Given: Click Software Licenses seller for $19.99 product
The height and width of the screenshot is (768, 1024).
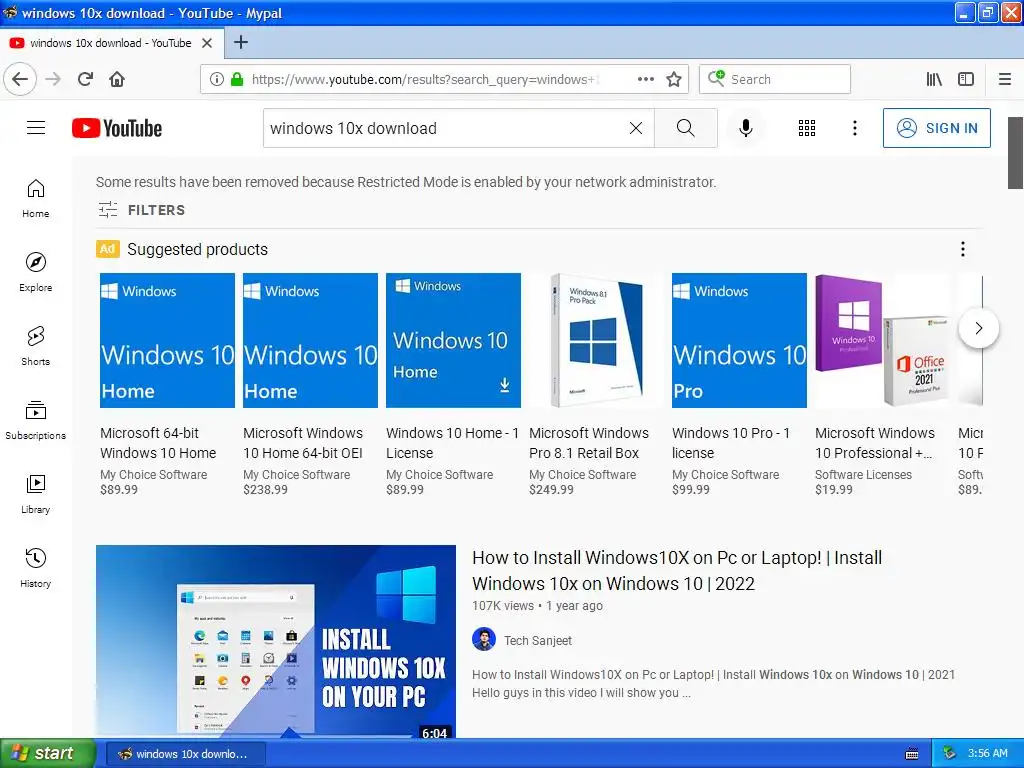Looking at the screenshot, I should 863,475.
